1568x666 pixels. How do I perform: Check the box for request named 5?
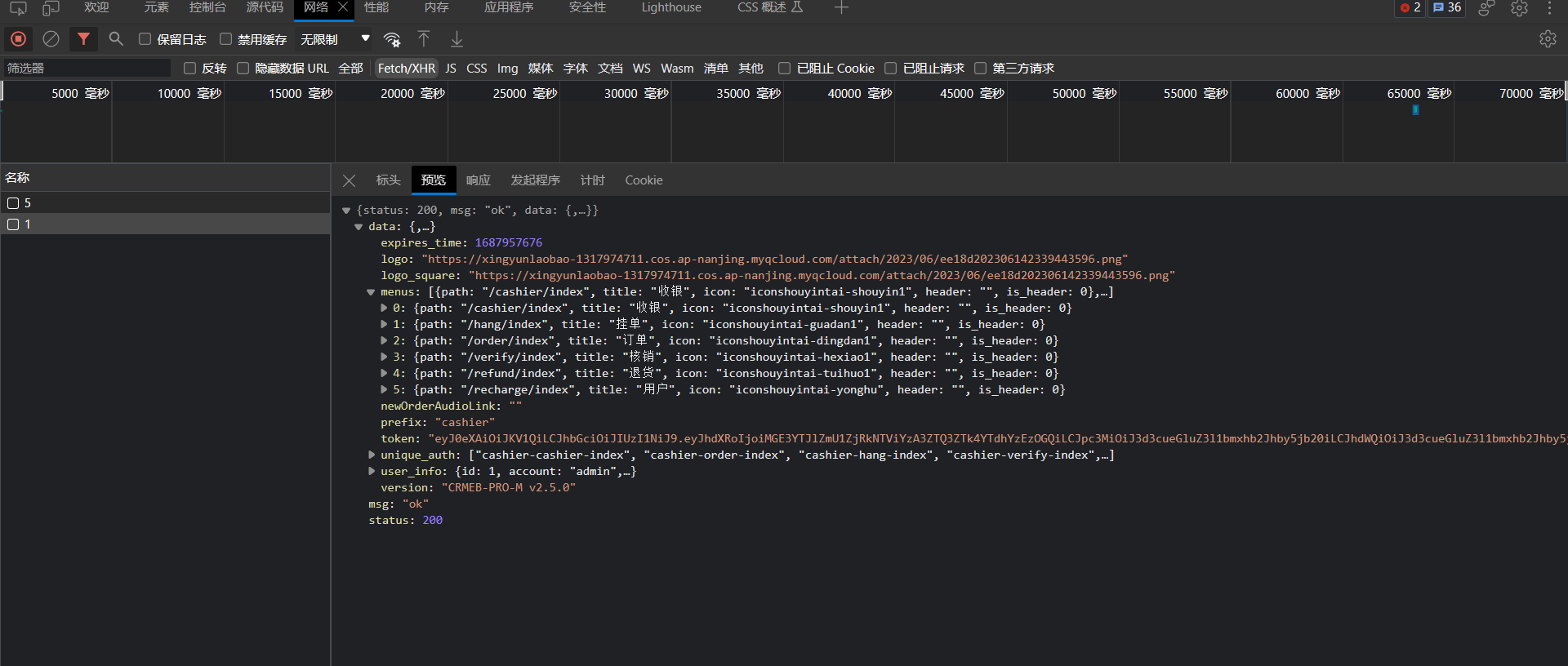pos(13,203)
